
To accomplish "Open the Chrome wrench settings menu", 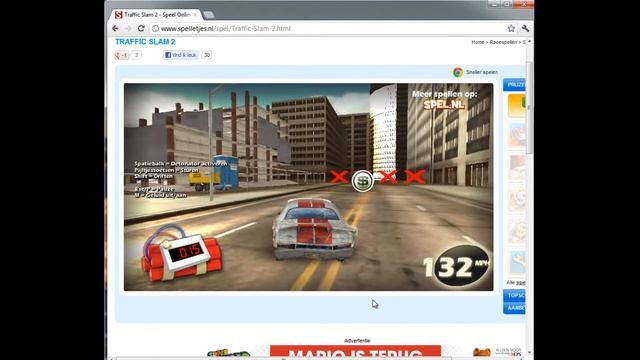I will pyautogui.click(x=525, y=29).
